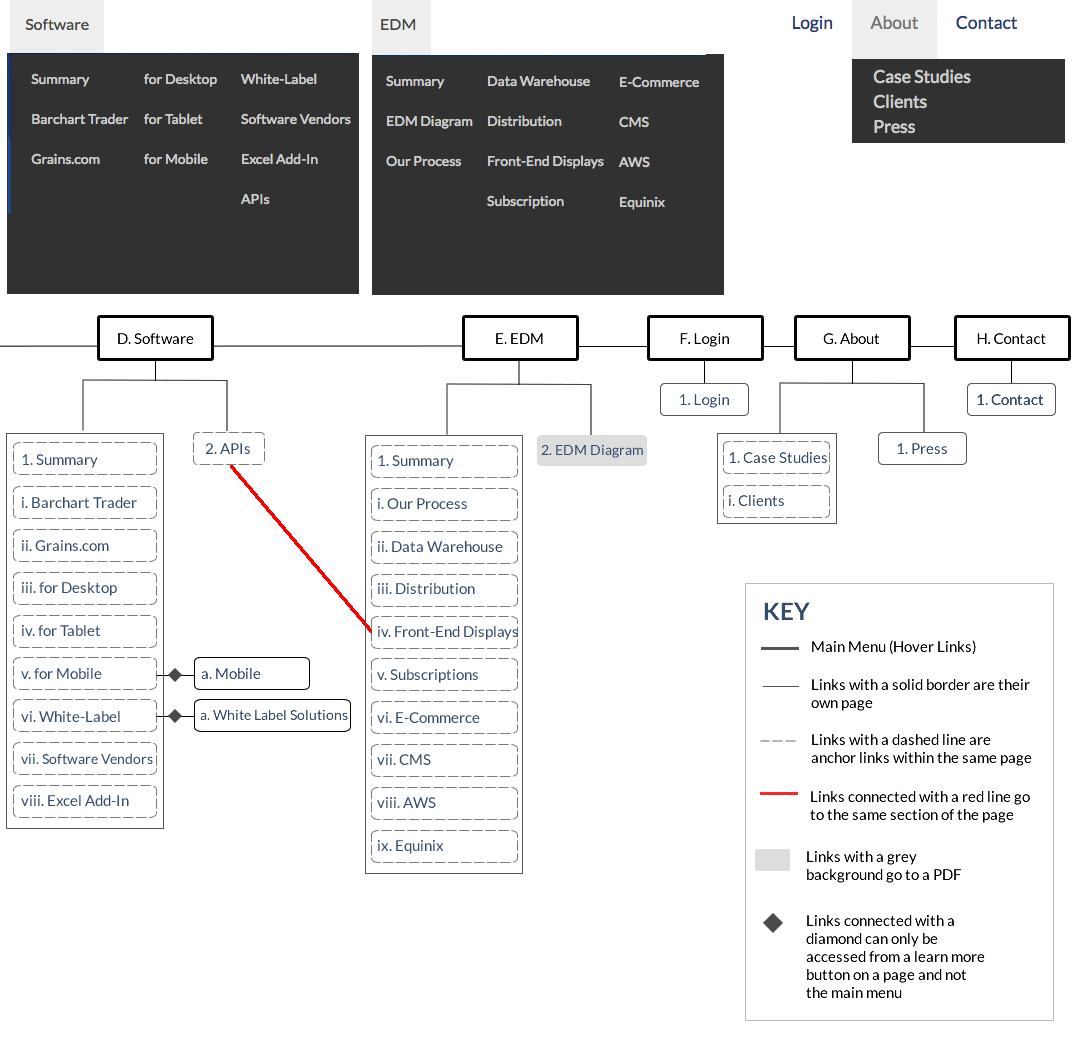1079x1049 pixels.
Task: Expand the About menu in the top navigation
Action: click(894, 24)
